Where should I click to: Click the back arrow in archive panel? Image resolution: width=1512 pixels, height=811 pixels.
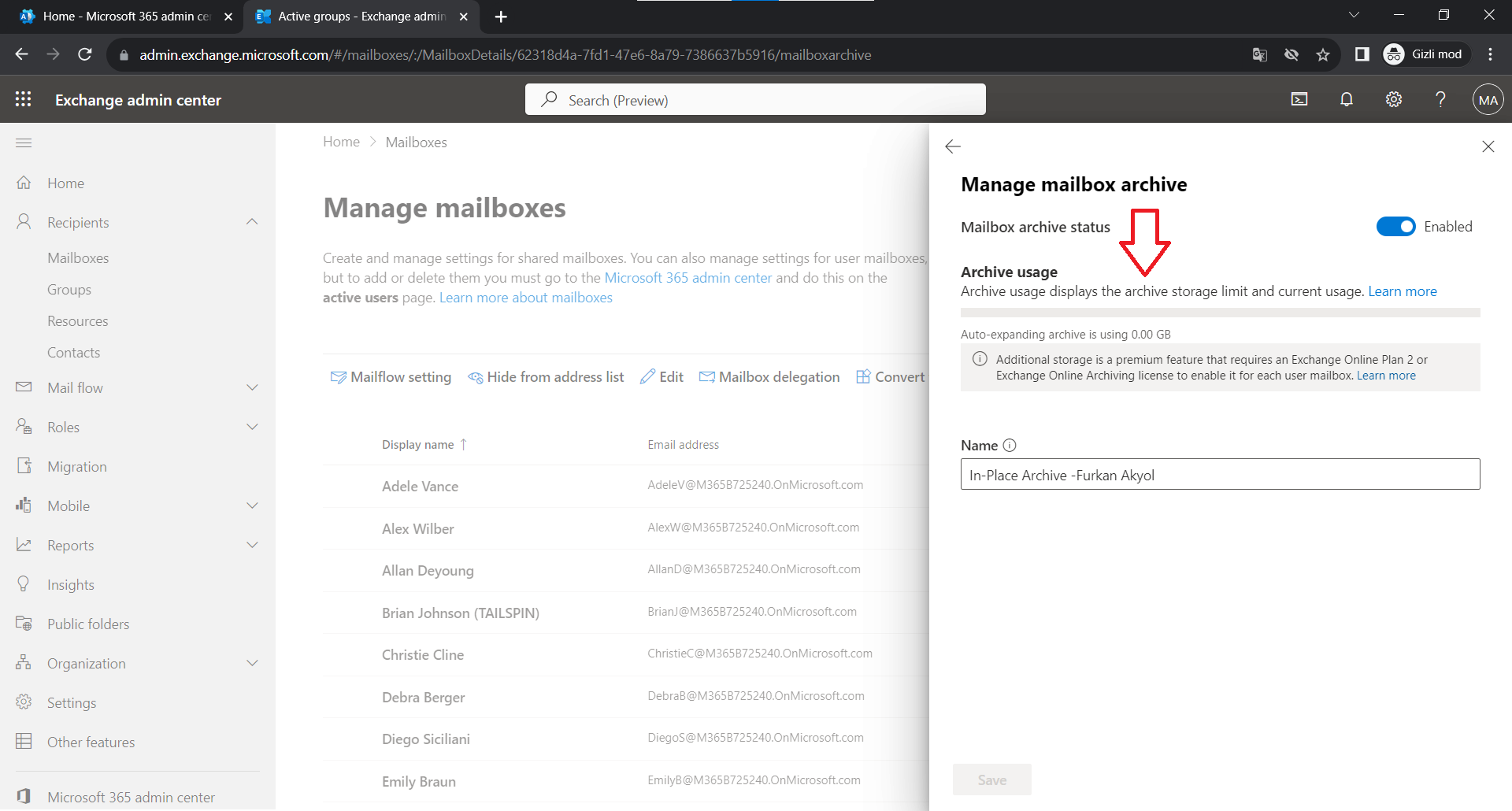[x=953, y=146]
